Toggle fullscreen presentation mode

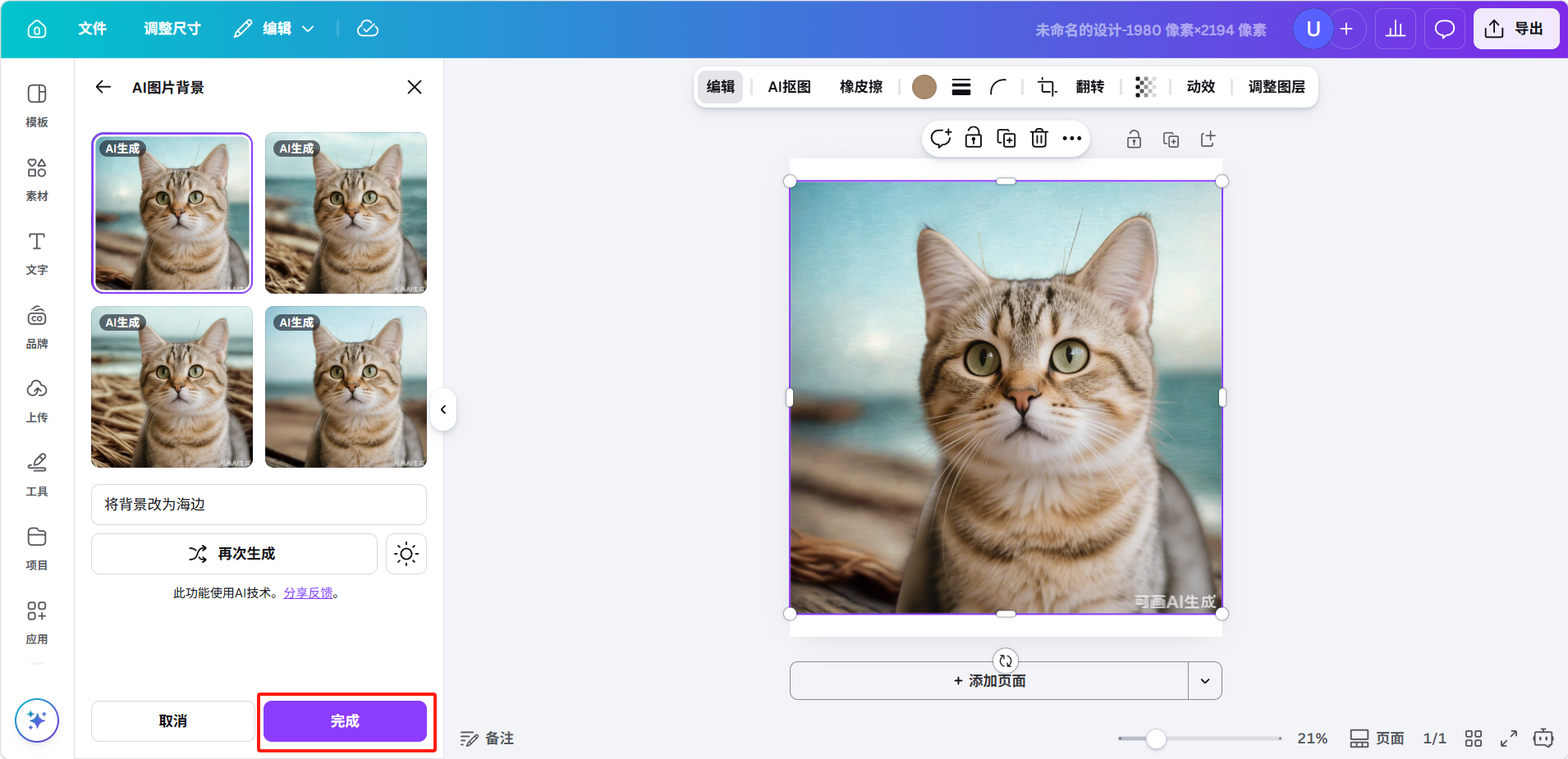1509,738
